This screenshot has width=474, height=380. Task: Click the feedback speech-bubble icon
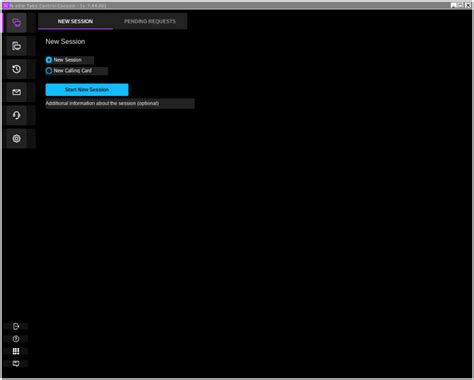click(16, 363)
